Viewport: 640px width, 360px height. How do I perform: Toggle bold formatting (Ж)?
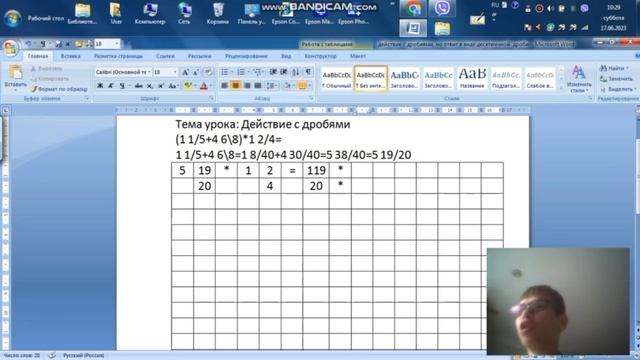click(x=100, y=86)
